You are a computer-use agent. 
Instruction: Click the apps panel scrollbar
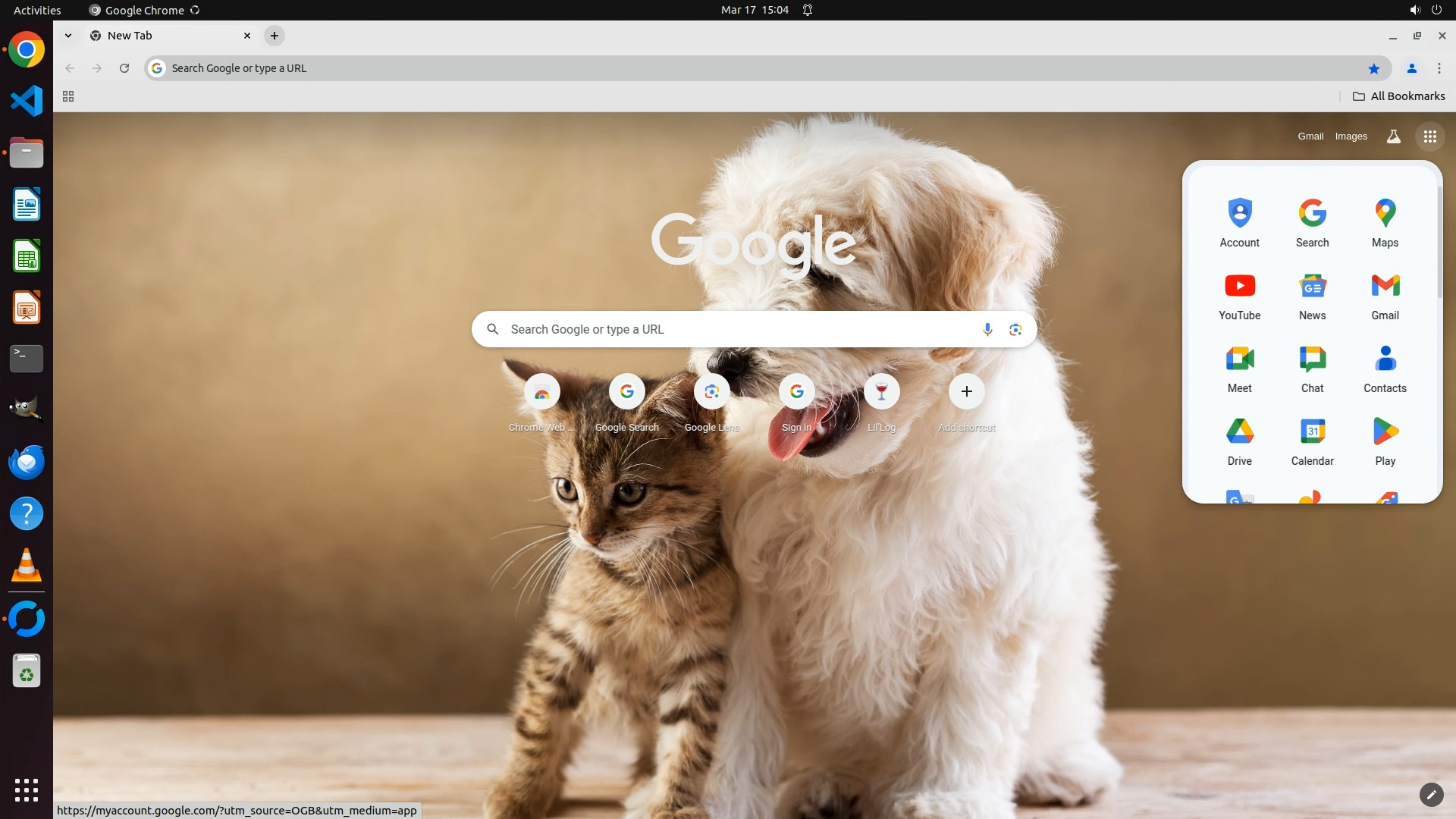pos(1439,243)
